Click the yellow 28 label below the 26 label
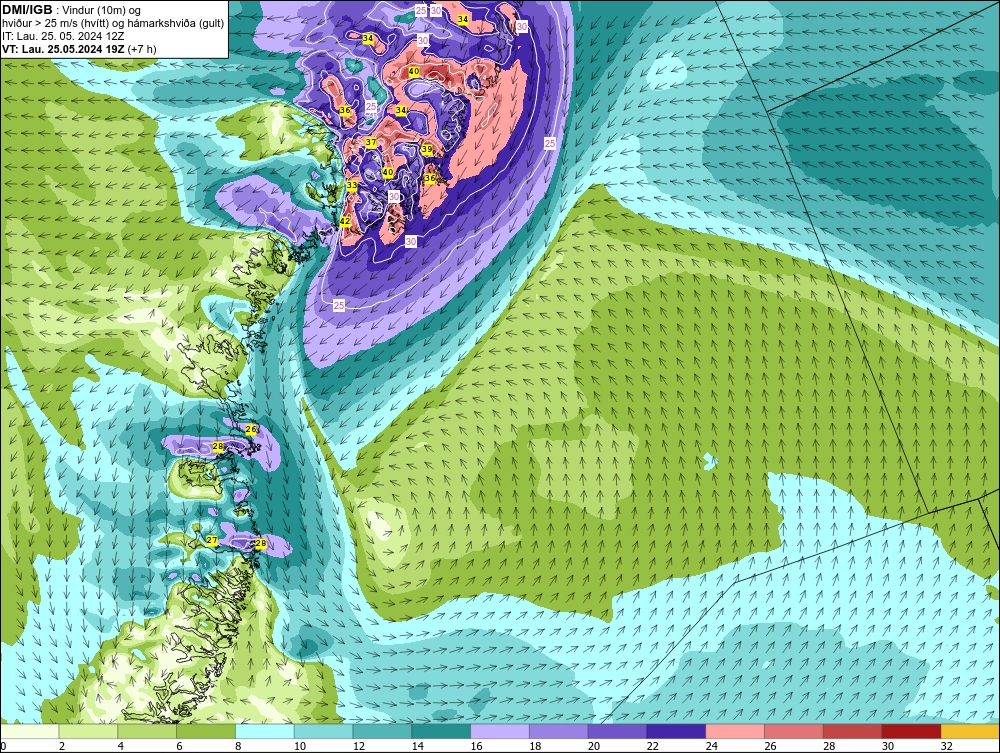The height and width of the screenshot is (753, 1000). [217, 446]
